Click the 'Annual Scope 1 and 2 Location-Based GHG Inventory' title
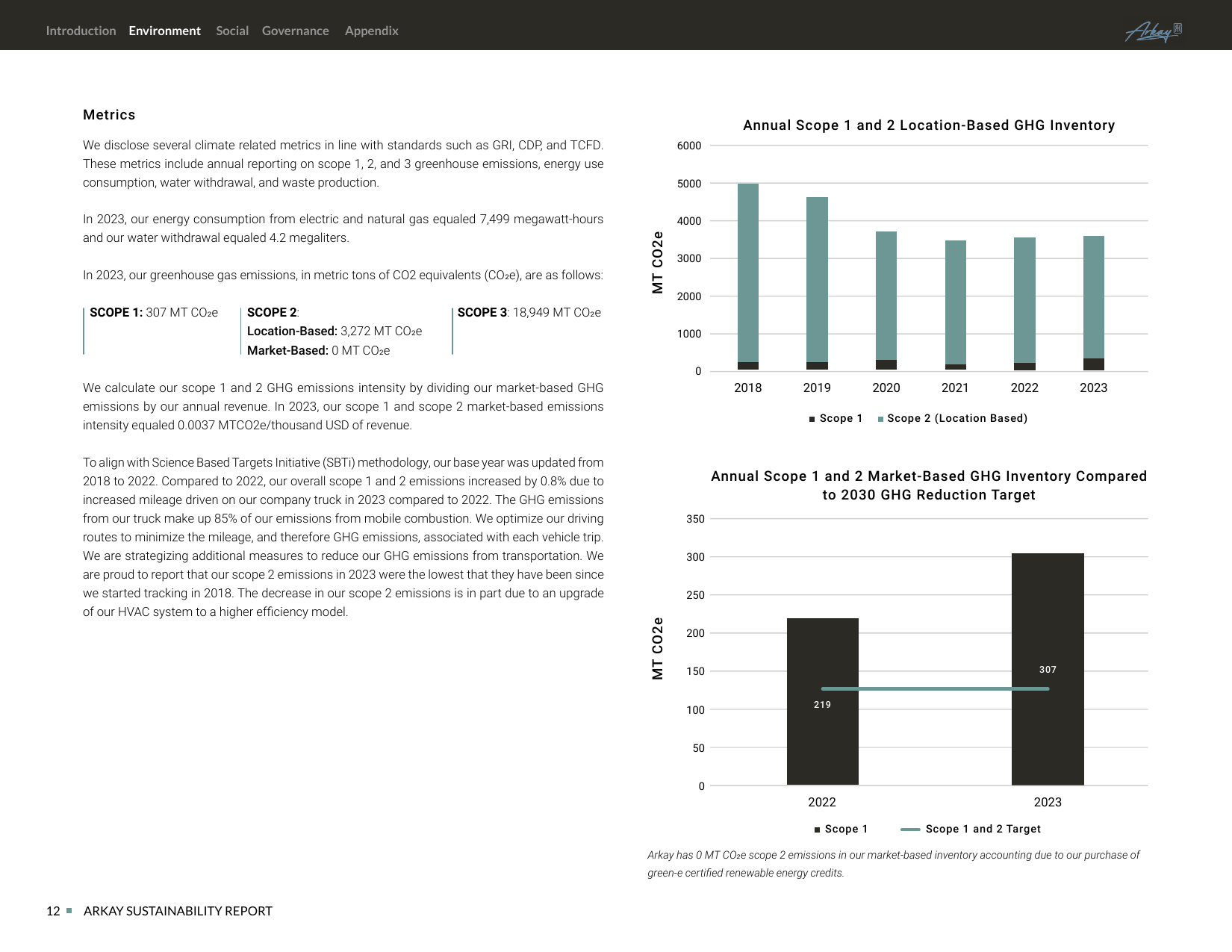Screen dimensions: 1232x952 pos(929,125)
